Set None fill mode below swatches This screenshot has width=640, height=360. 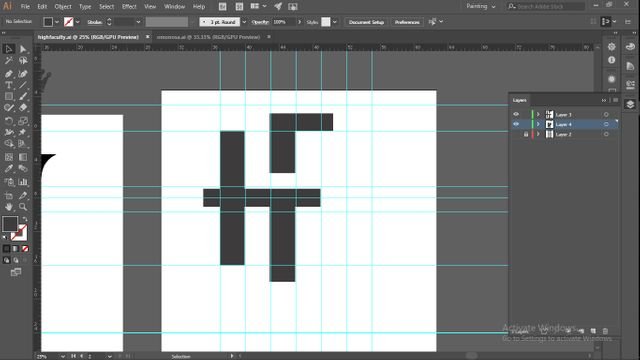[x=25, y=248]
